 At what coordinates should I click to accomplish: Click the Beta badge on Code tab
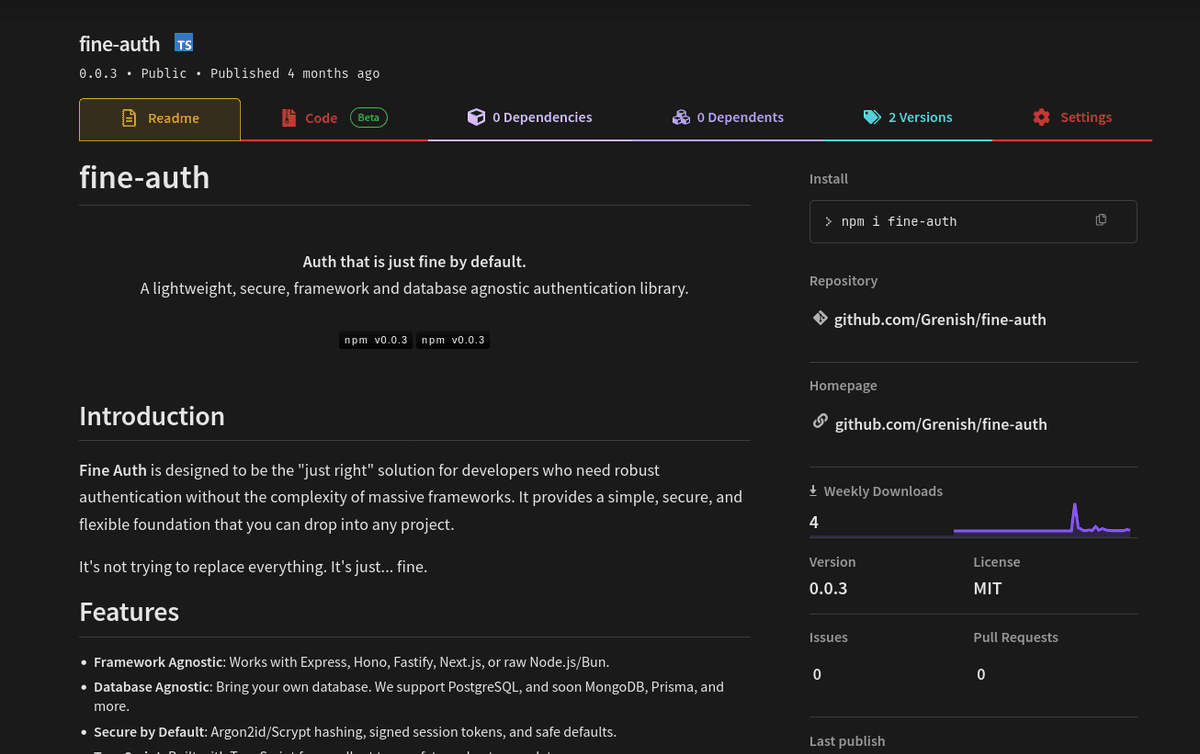(369, 118)
